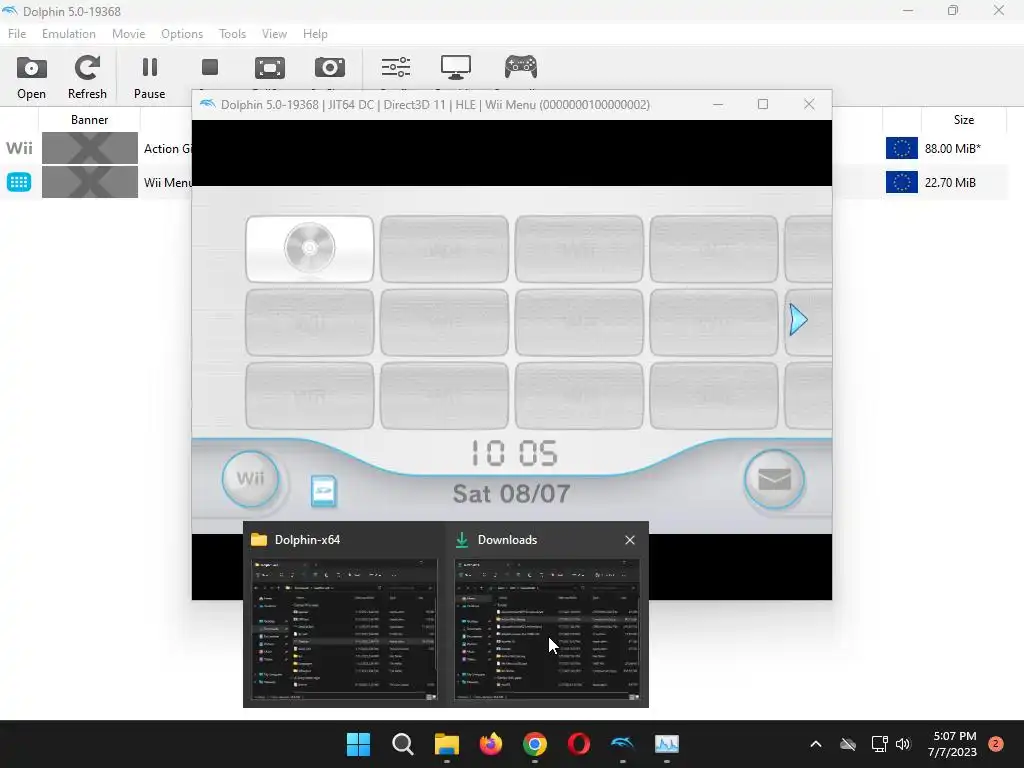Launch Opera from the taskbar
This screenshot has height=768, width=1024.
point(579,744)
